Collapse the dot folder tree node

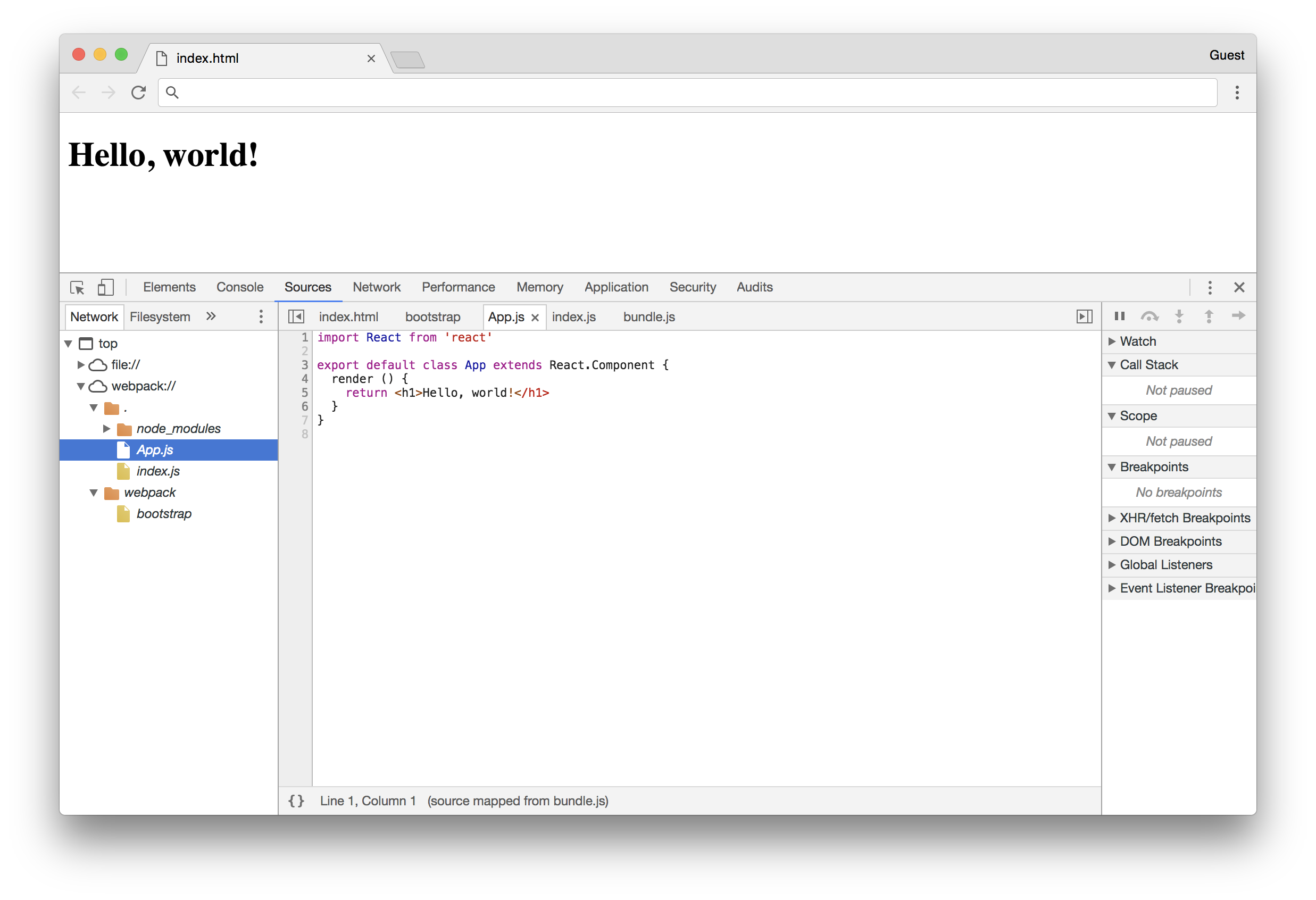click(94, 408)
